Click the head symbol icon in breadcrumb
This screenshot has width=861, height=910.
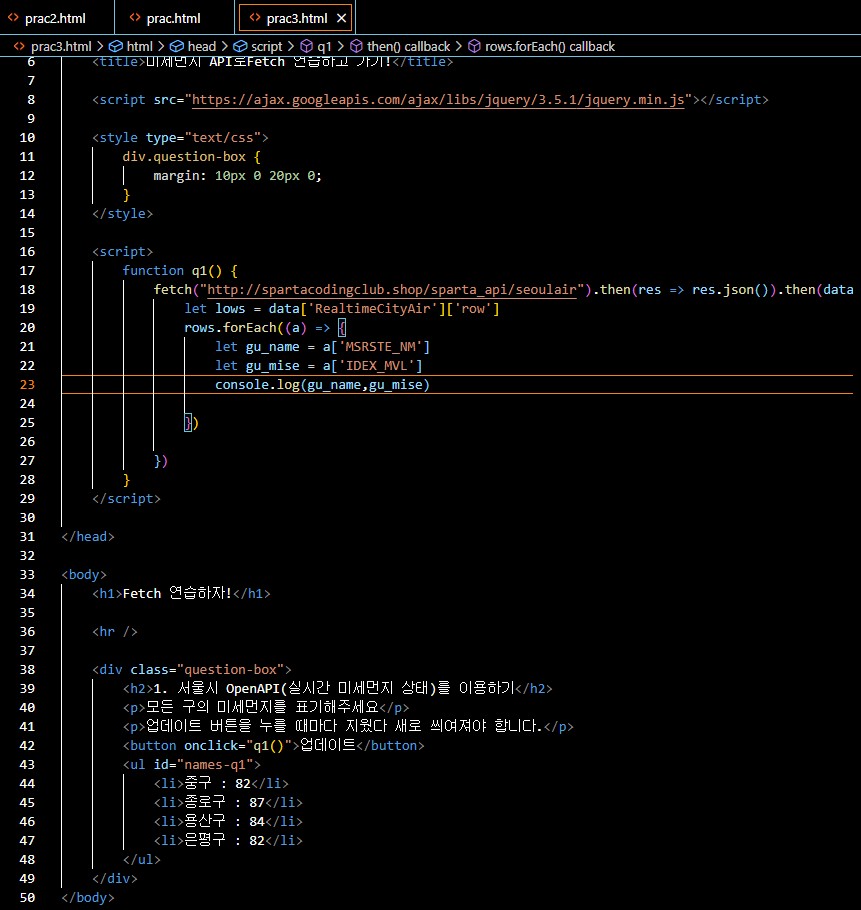click(x=177, y=46)
